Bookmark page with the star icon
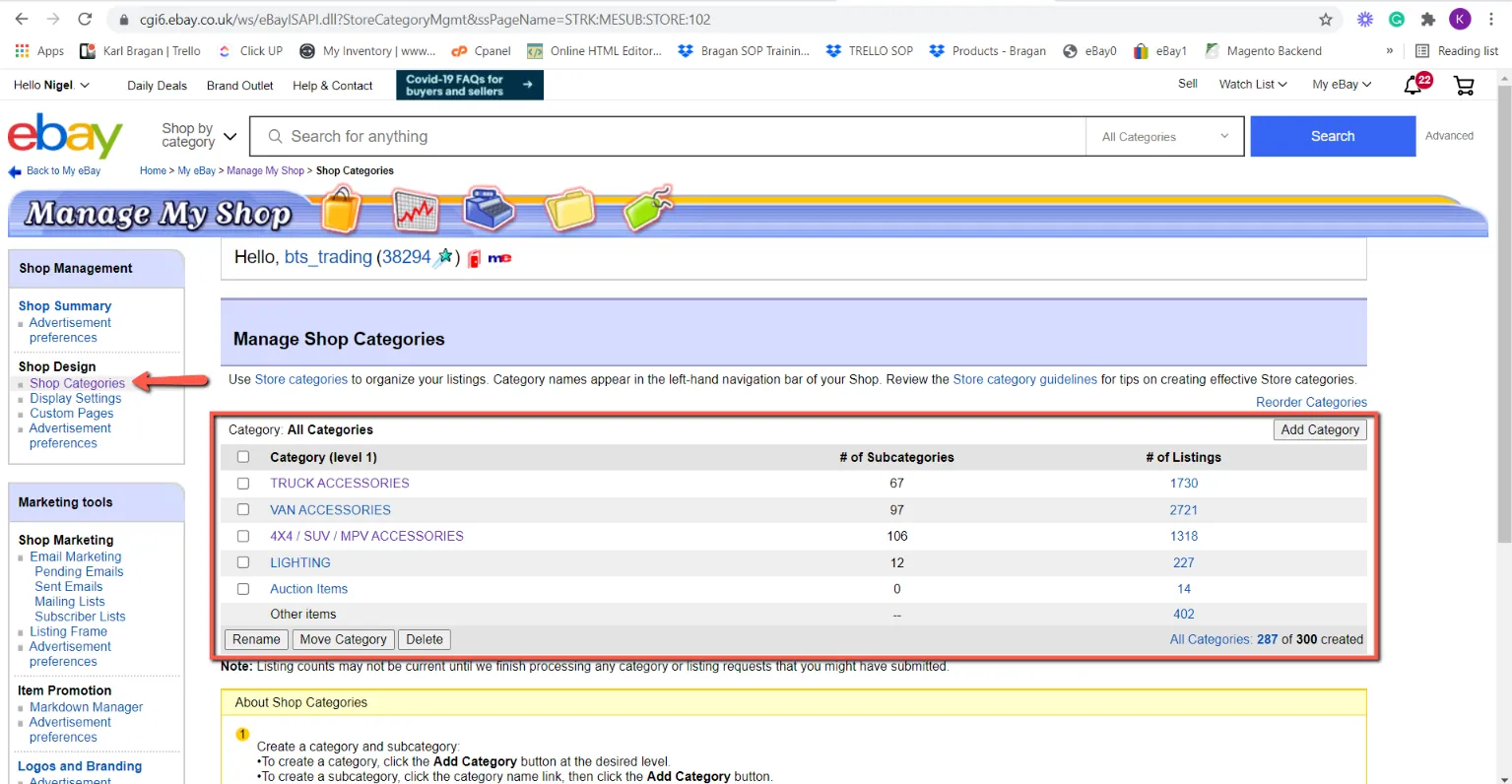This screenshot has width=1512, height=784. coord(1326,19)
